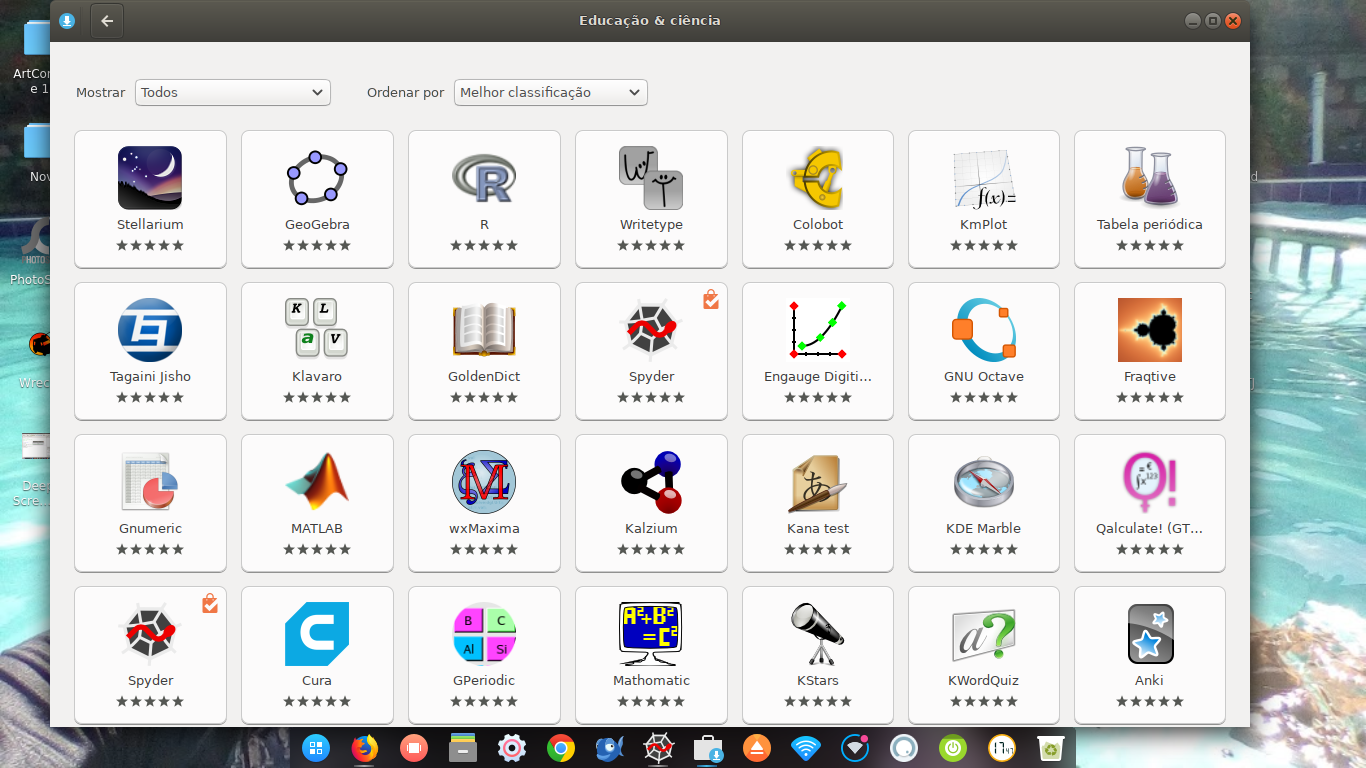This screenshot has width=1366, height=768.
Task: Select the R statistics app icon
Action: pyautogui.click(x=484, y=178)
